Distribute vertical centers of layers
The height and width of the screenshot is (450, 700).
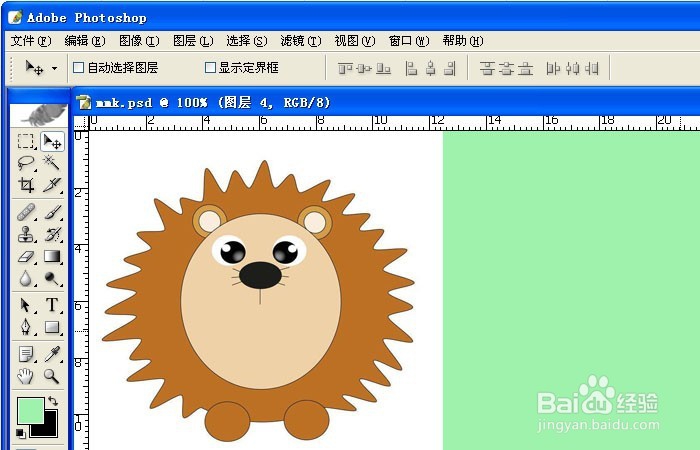(x=507, y=68)
